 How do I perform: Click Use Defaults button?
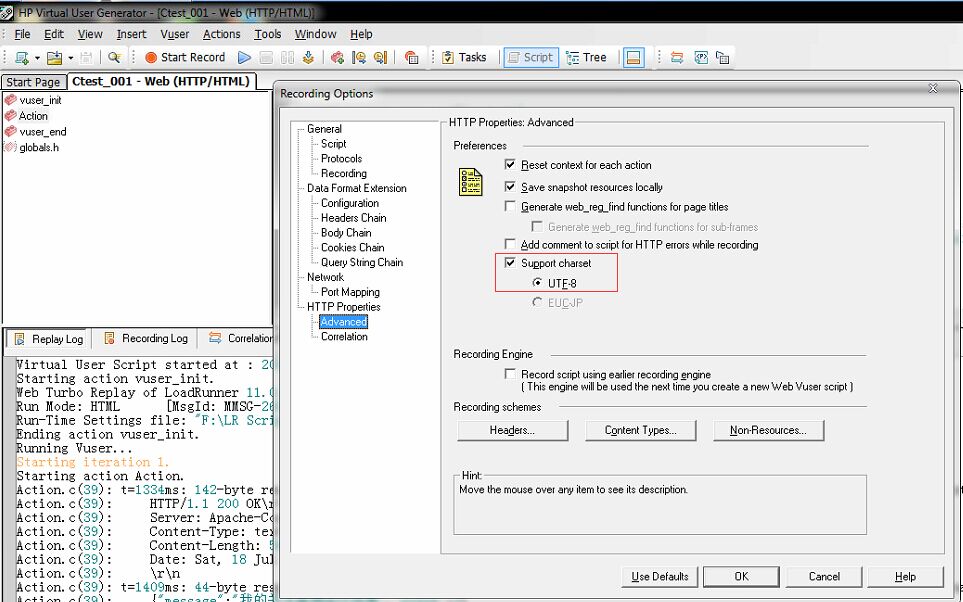pyautogui.click(x=660, y=577)
